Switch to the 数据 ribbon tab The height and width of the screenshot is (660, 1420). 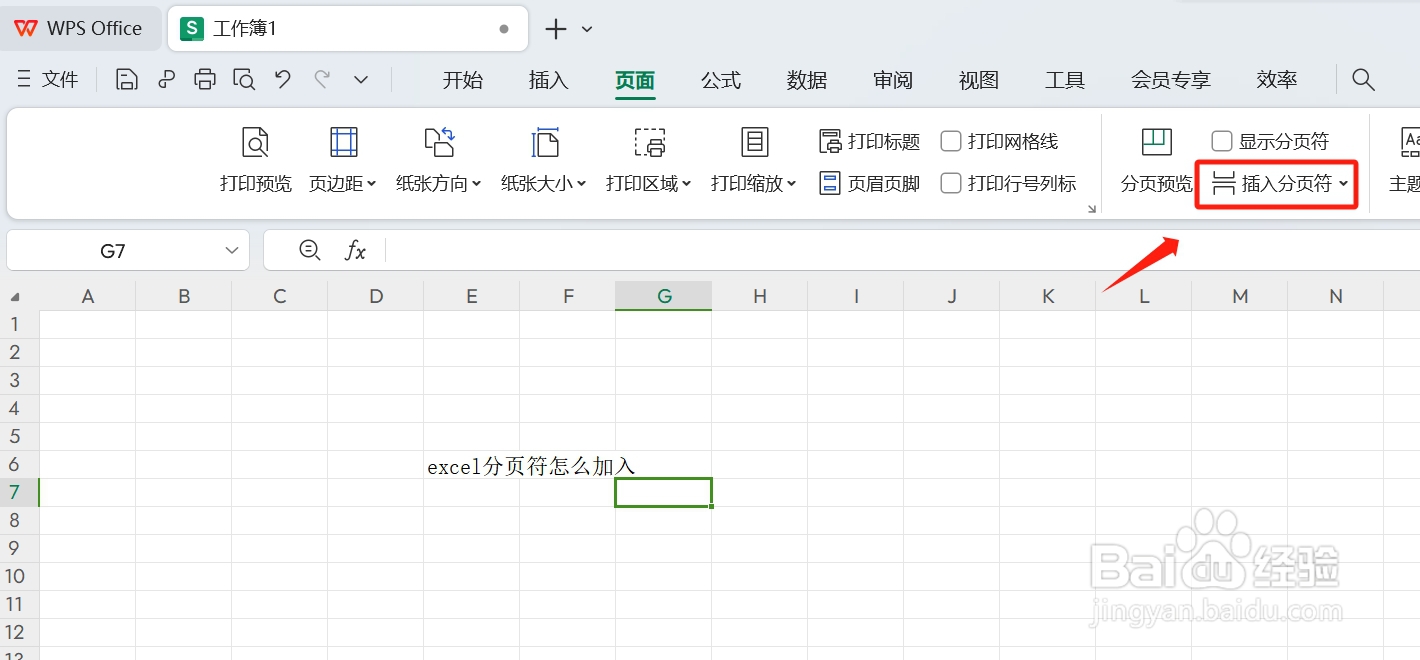tap(807, 80)
